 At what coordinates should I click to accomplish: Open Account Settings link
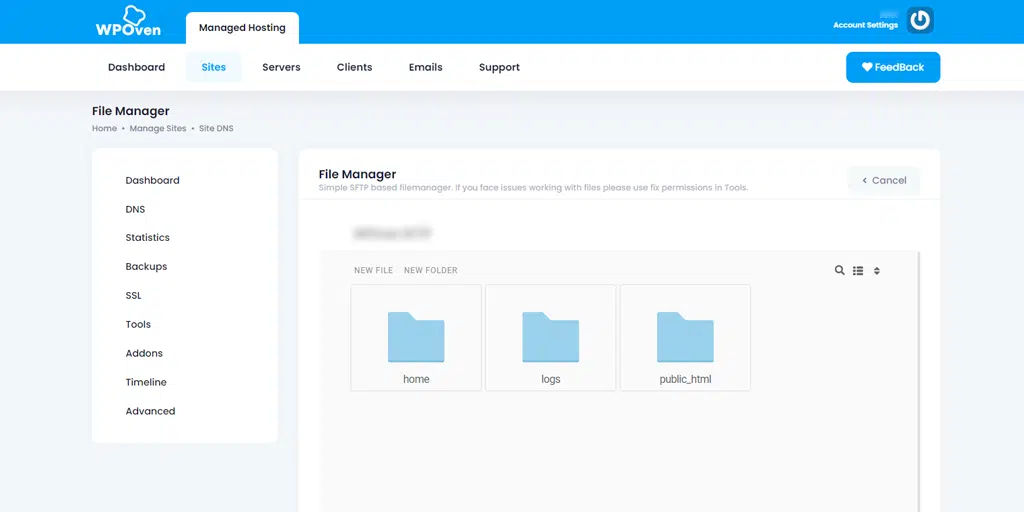[x=865, y=25]
